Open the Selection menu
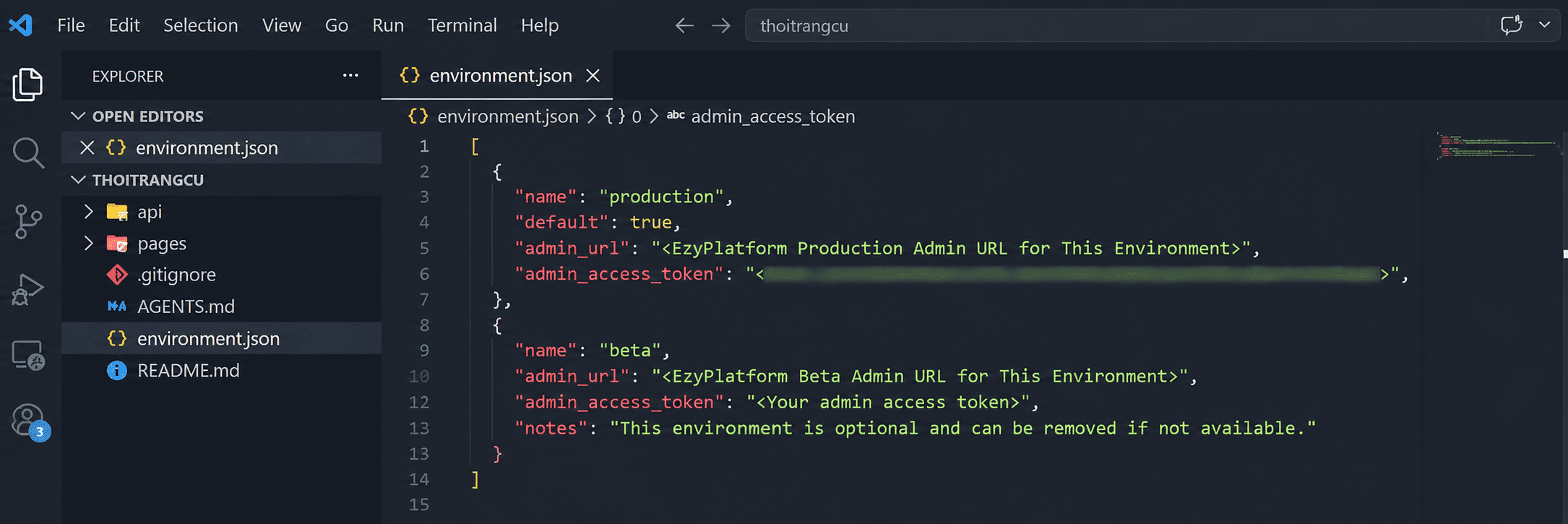 click(x=200, y=25)
